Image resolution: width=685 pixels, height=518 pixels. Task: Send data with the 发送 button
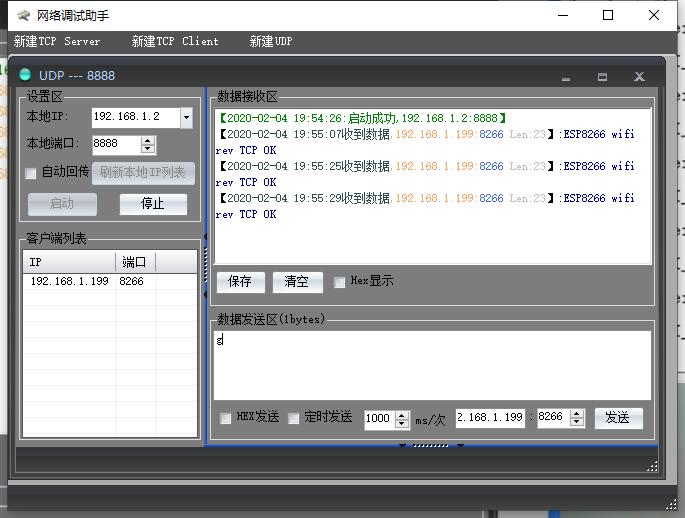(619, 418)
